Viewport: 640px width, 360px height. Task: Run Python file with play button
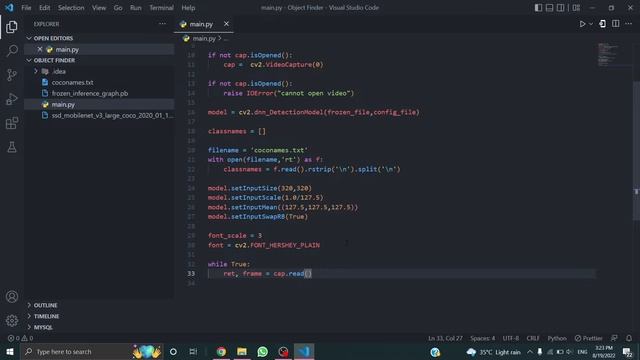tap(582, 24)
